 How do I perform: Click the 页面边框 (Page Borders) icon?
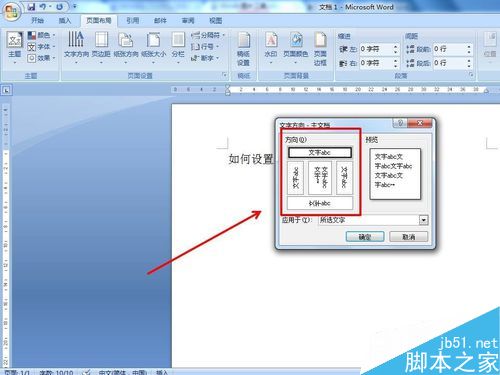tap(320, 49)
